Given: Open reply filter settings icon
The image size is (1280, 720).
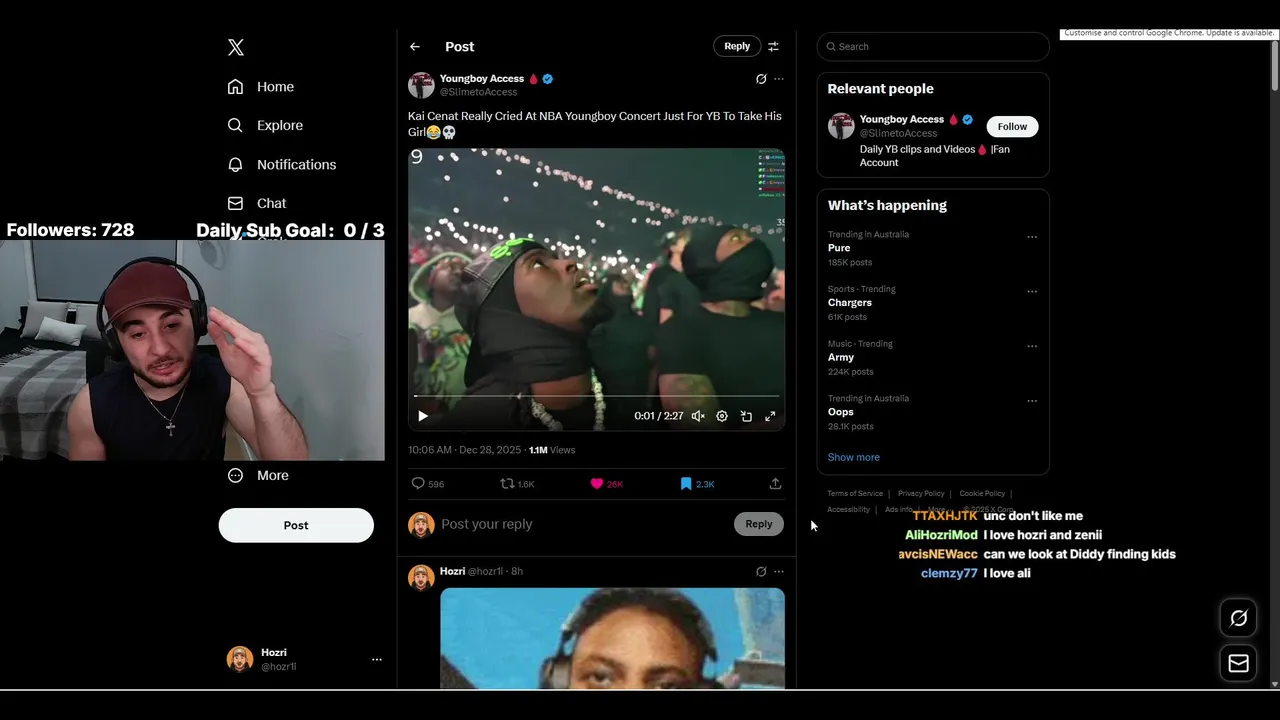Looking at the screenshot, I should (773, 46).
